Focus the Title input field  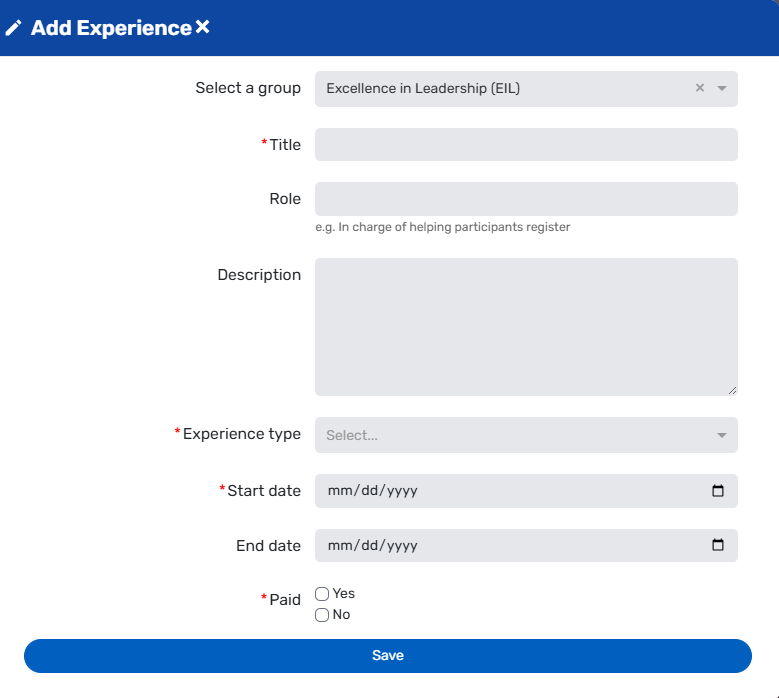(526, 145)
